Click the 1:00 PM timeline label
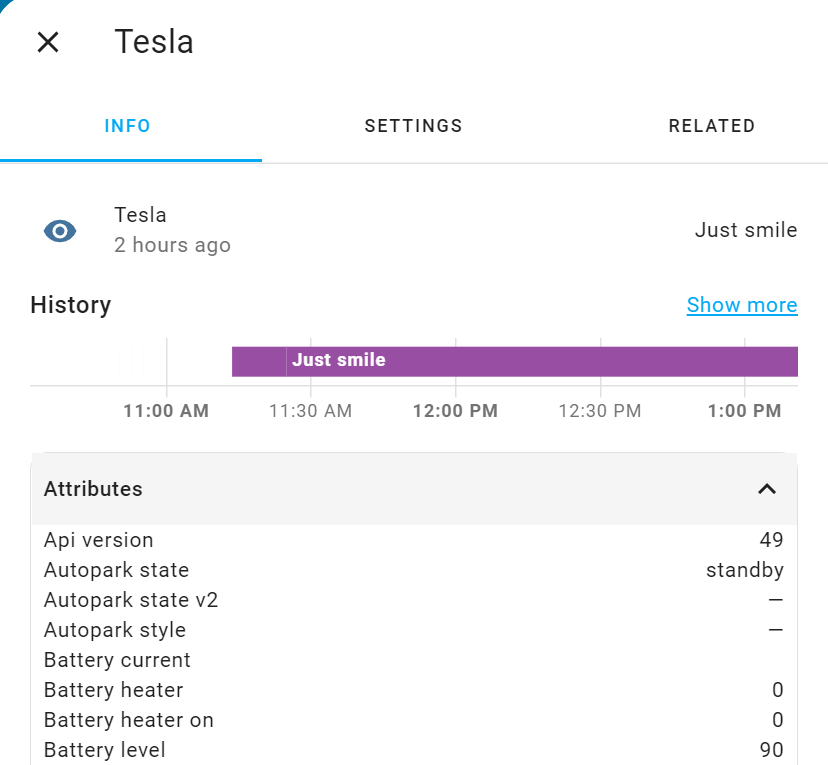 pyautogui.click(x=744, y=410)
